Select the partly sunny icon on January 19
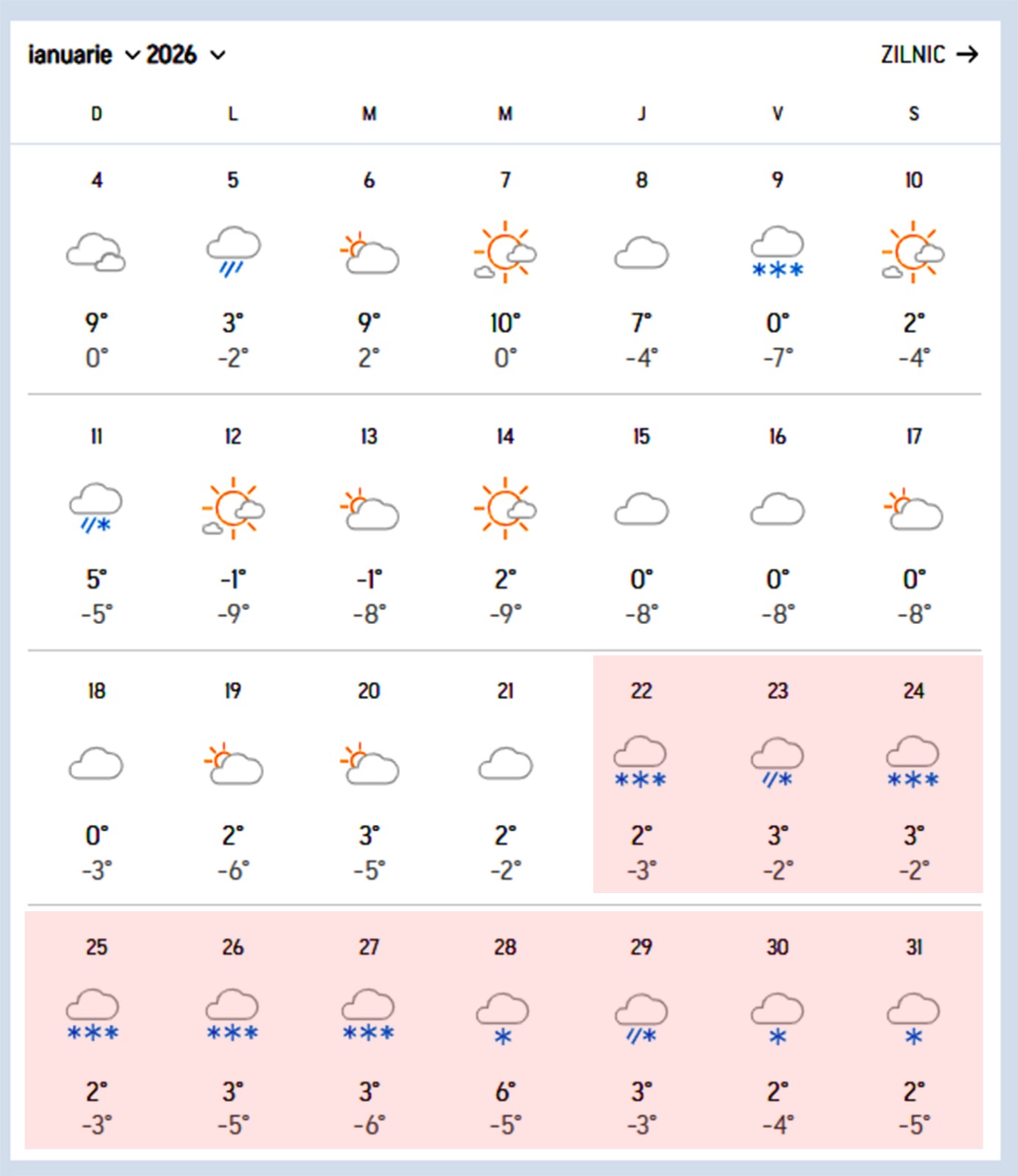Screen dimensions: 1018x1176 click(233, 764)
